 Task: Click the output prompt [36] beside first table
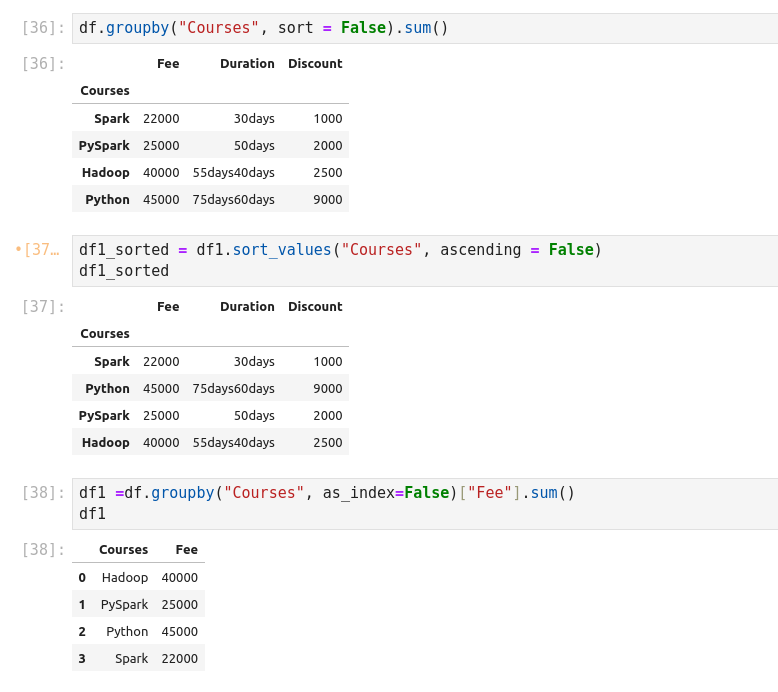[42, 64]
